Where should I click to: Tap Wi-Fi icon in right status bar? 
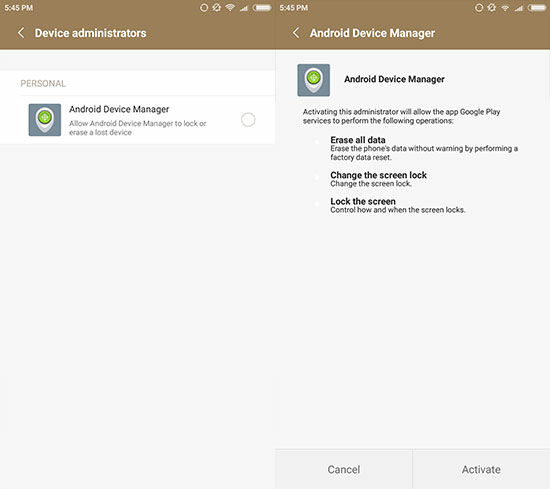pos(505,7)
